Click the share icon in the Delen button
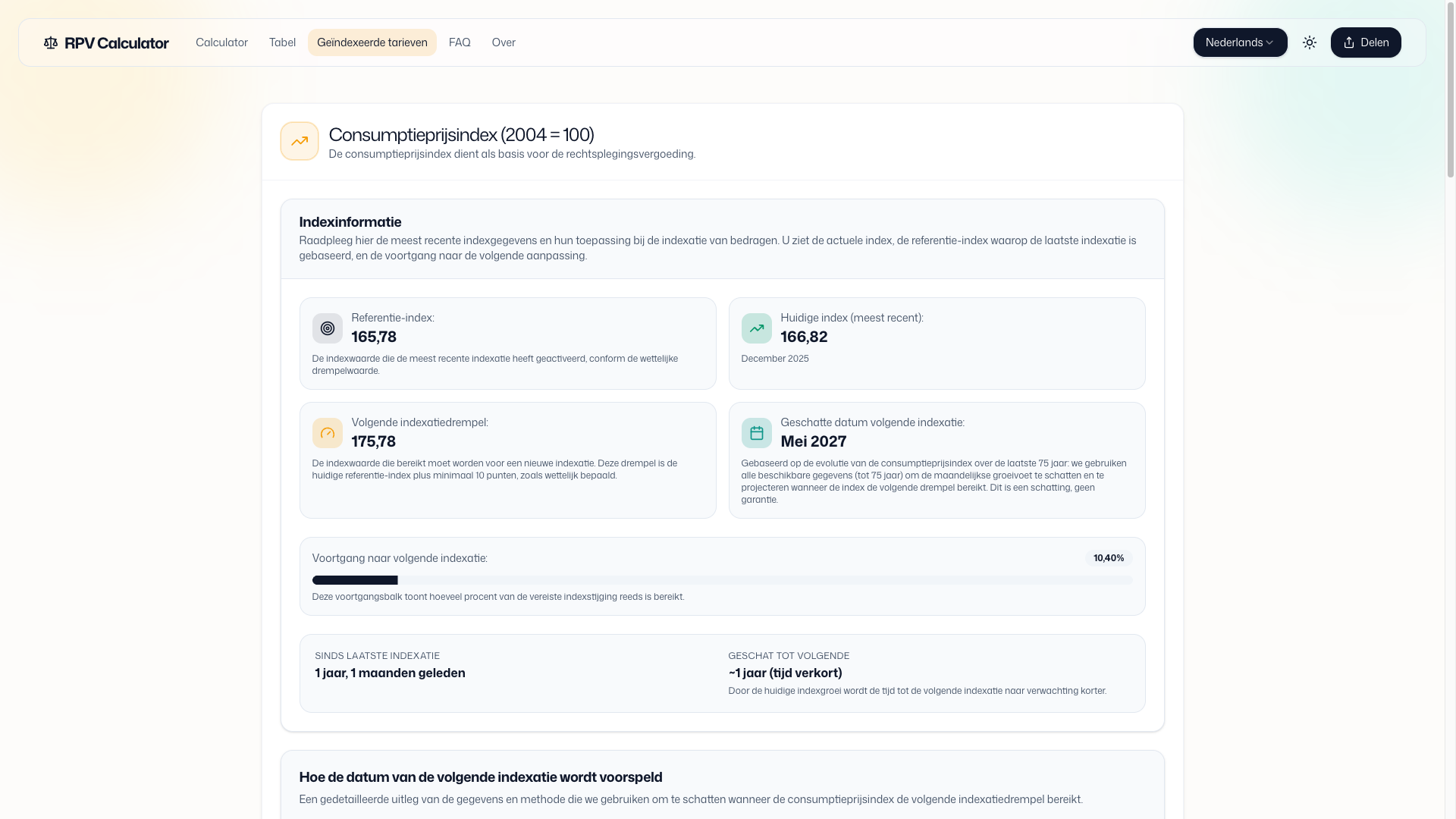 pos(1348,43)
